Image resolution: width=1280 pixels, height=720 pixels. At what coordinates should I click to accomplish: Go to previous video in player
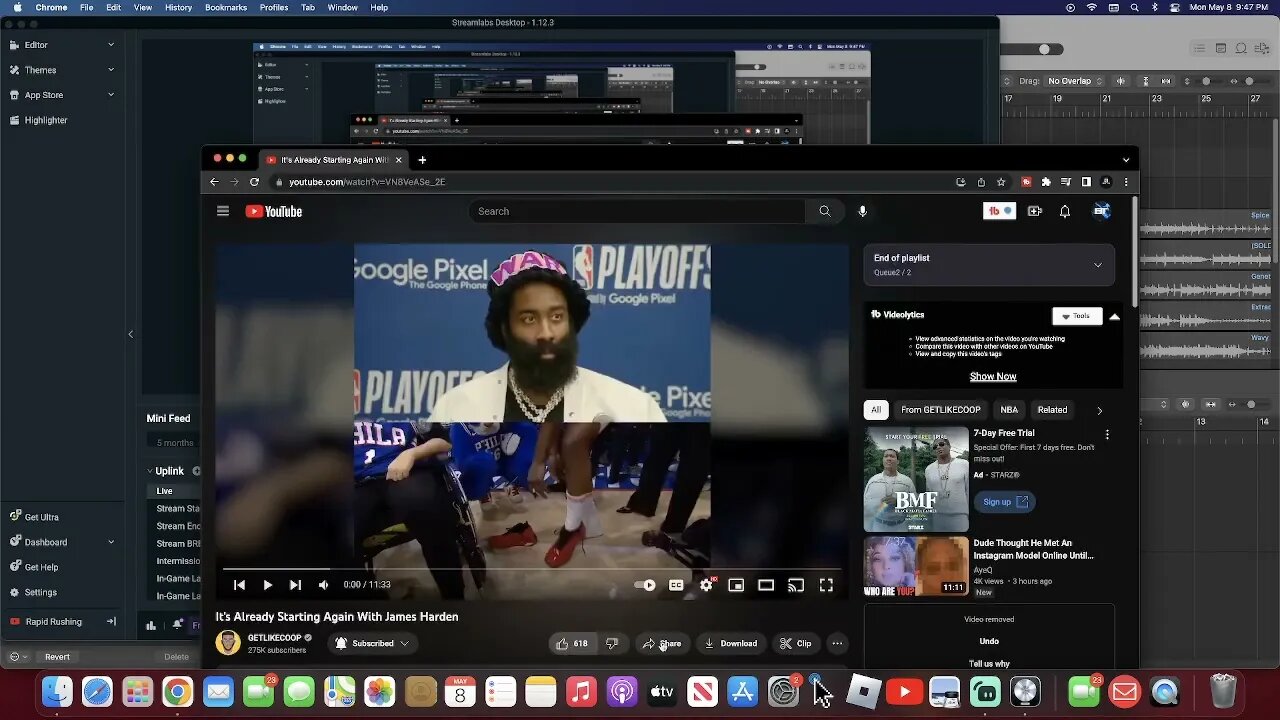[239, 585]
